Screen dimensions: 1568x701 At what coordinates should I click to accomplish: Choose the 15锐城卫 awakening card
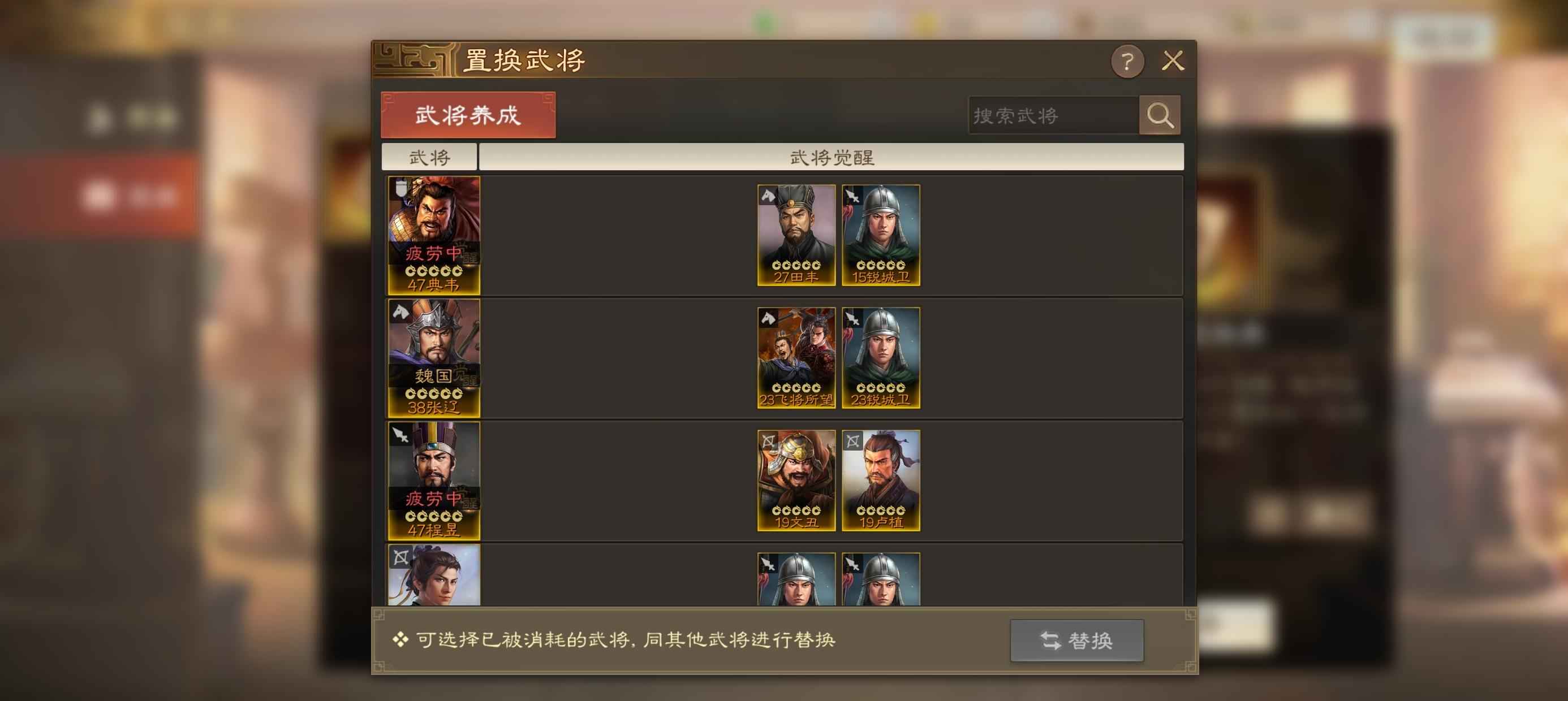point(881,236)
